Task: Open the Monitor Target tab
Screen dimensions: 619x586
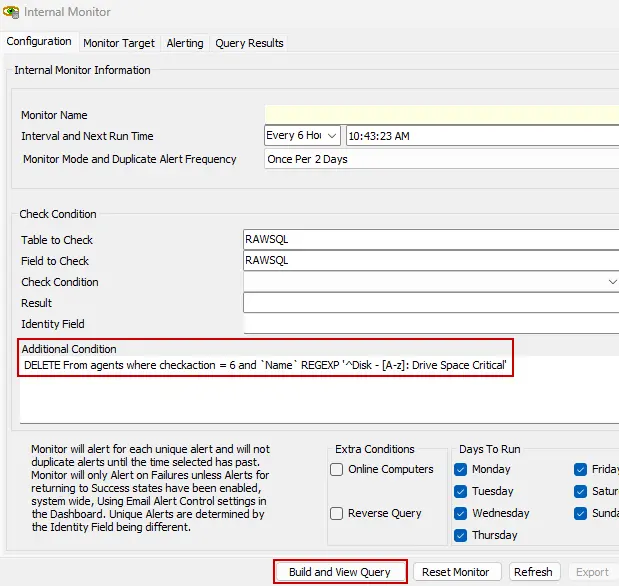Action: click(x=119, y=43)
